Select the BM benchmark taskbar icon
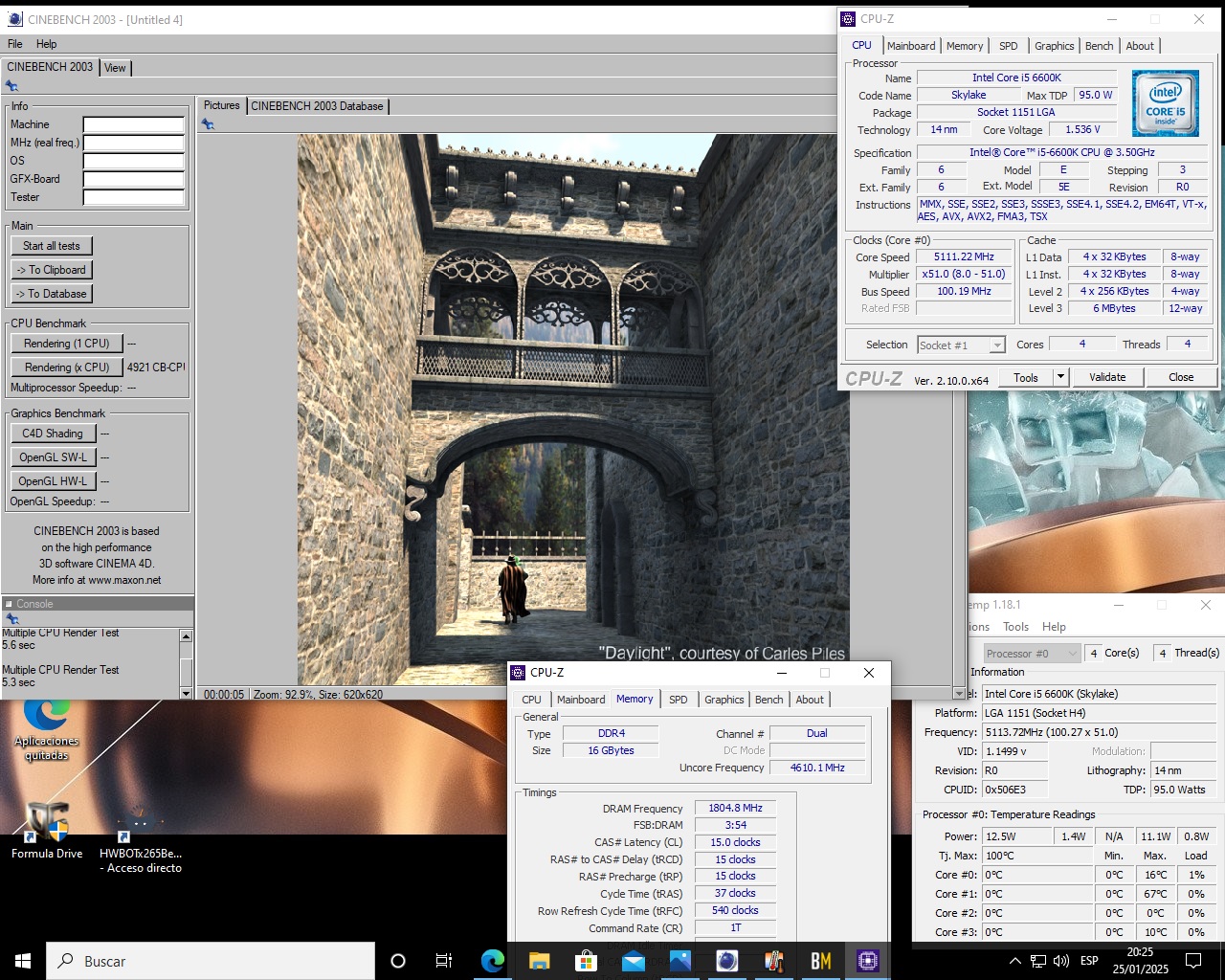 pyautogui.click(x=821, y=961)
